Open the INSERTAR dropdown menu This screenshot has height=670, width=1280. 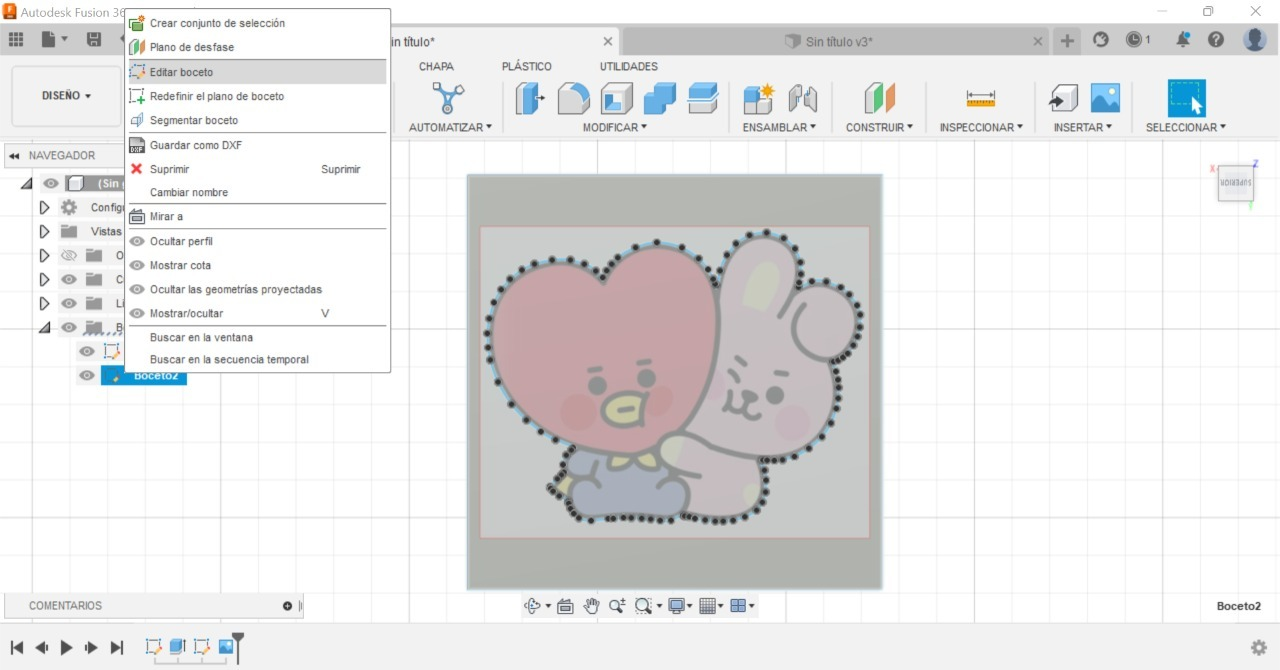point(1083,127)
